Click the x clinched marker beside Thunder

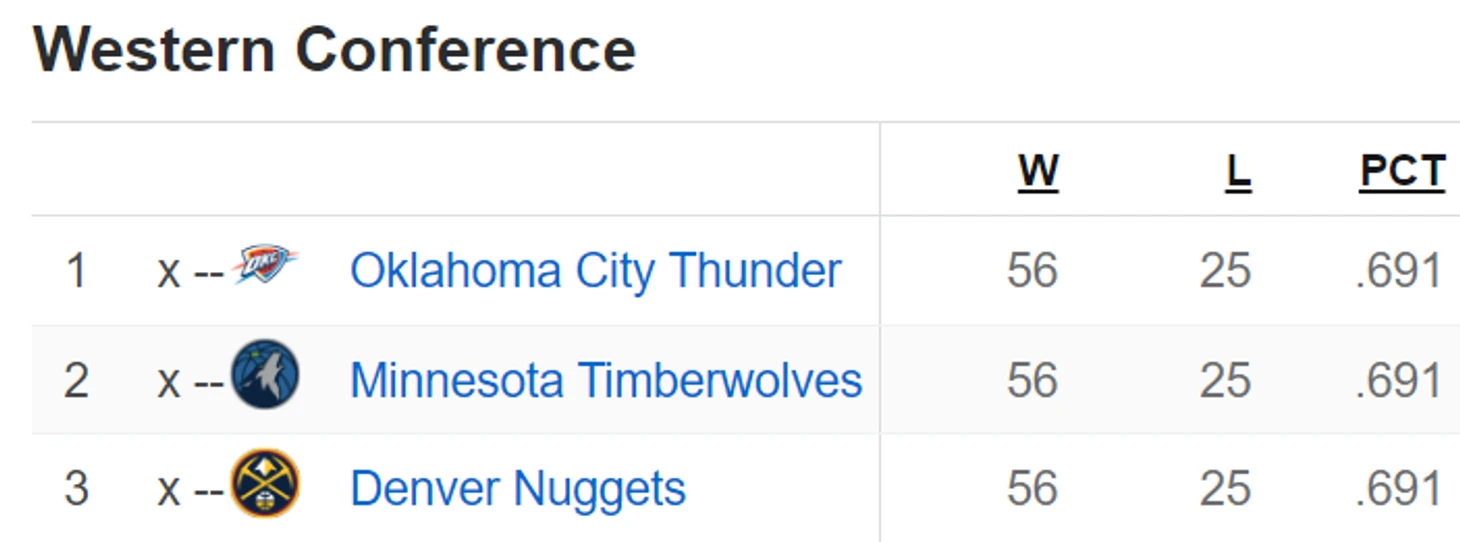169,274
